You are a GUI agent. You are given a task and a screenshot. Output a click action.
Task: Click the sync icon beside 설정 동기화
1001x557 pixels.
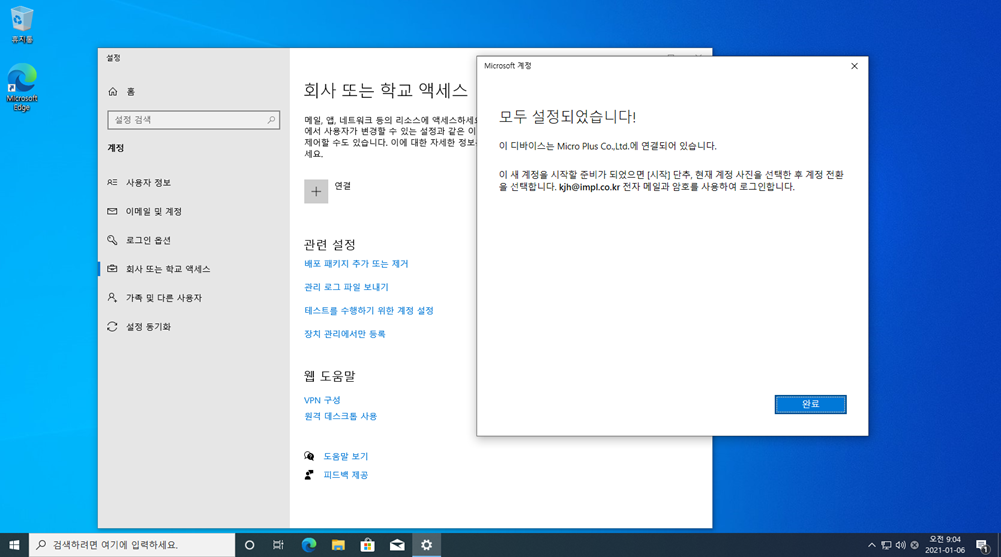(112, 327)
